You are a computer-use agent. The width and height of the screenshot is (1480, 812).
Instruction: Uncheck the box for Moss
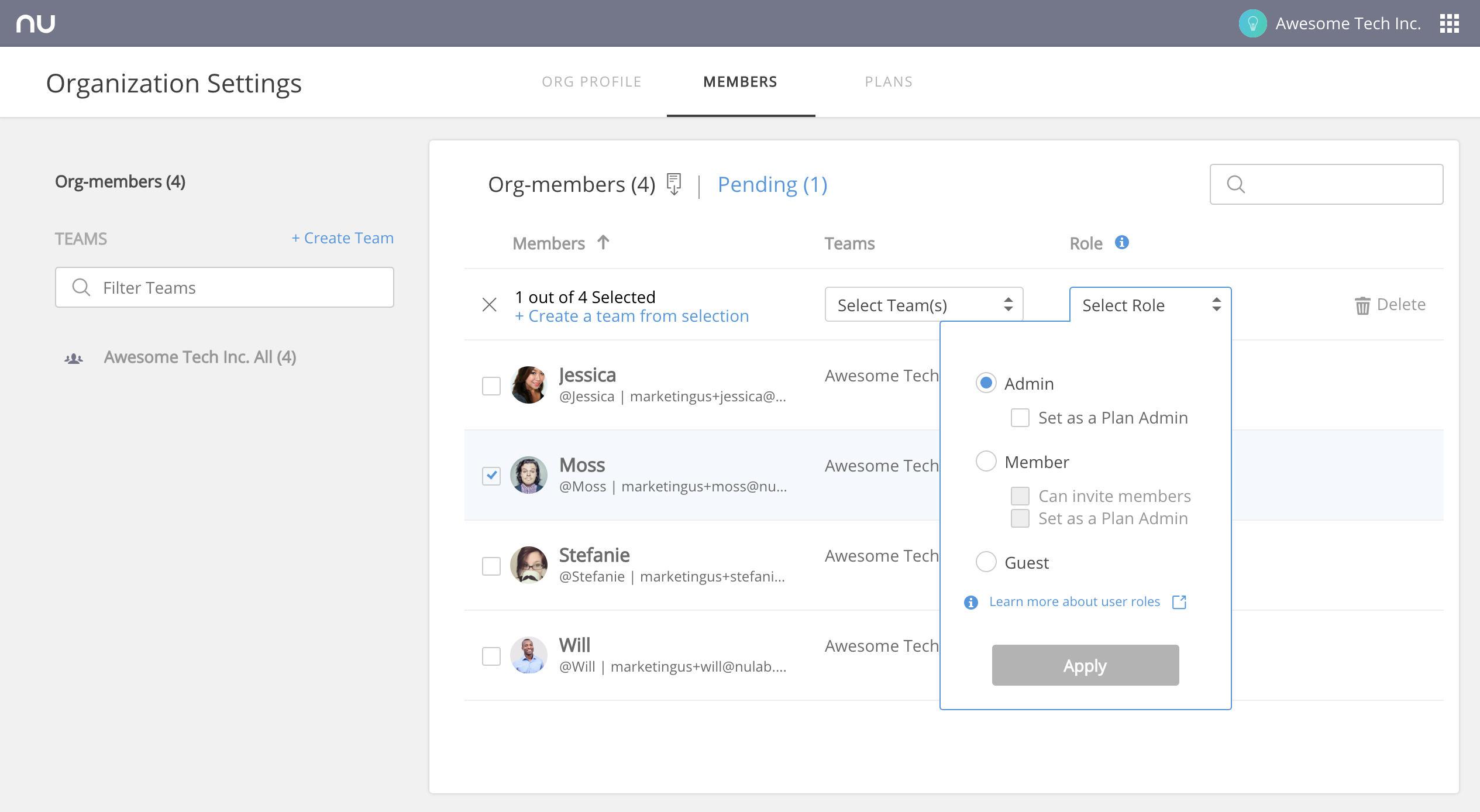[x=491, y=476]
